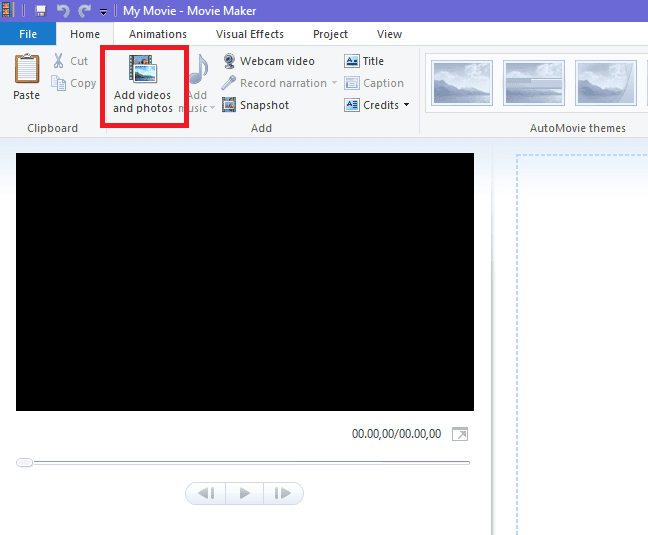This screenshot has height=535, width=648.
Task: Expand the Credits dropdown arrow
Action: (x=407, y=105)
